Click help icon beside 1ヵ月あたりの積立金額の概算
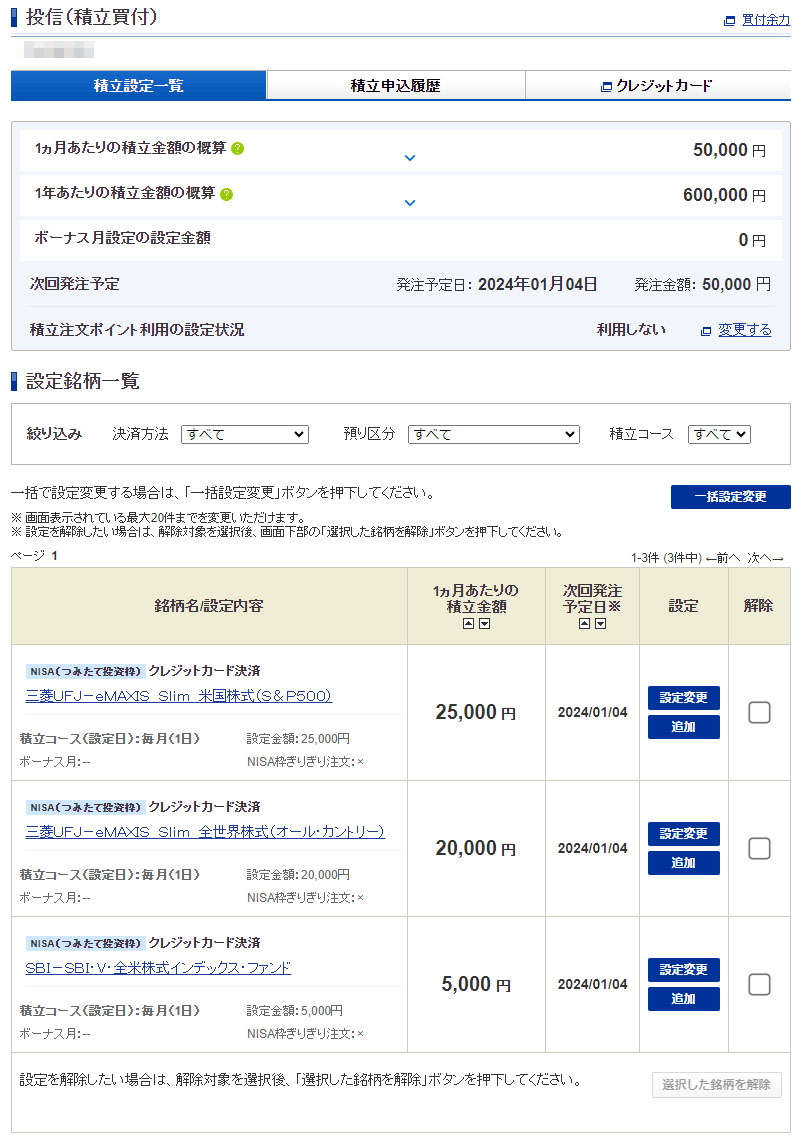802x1142 pixels. click(238, 149)
